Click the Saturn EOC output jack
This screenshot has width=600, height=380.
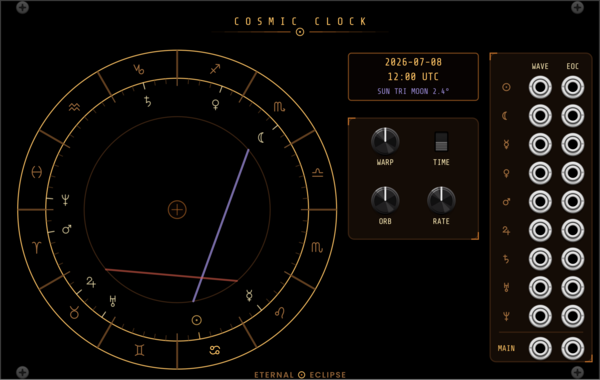[x=572, y=259]
